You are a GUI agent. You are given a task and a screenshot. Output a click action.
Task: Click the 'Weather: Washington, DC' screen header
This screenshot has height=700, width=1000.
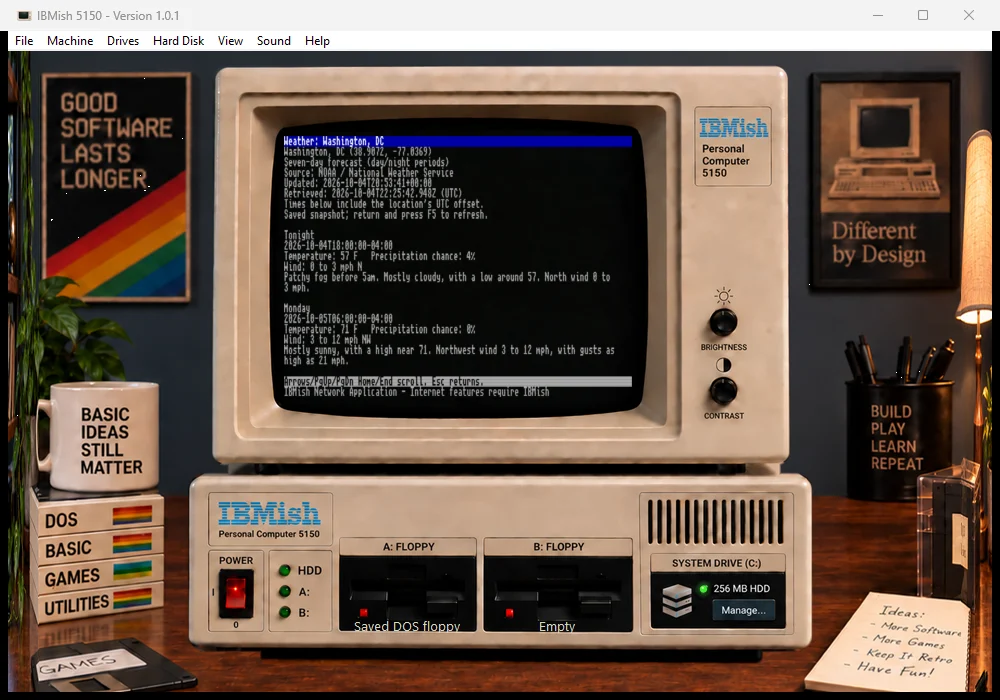point(458,141)
